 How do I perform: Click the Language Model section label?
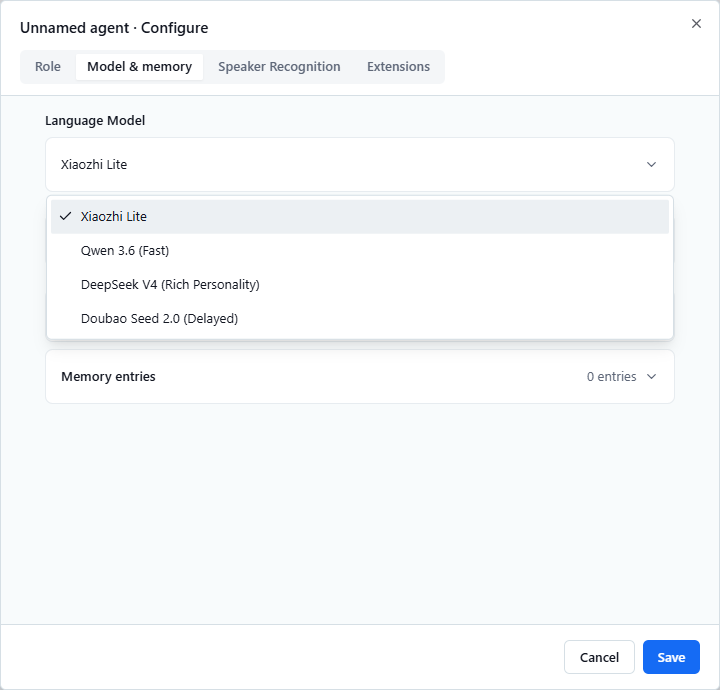coord(95,121)
